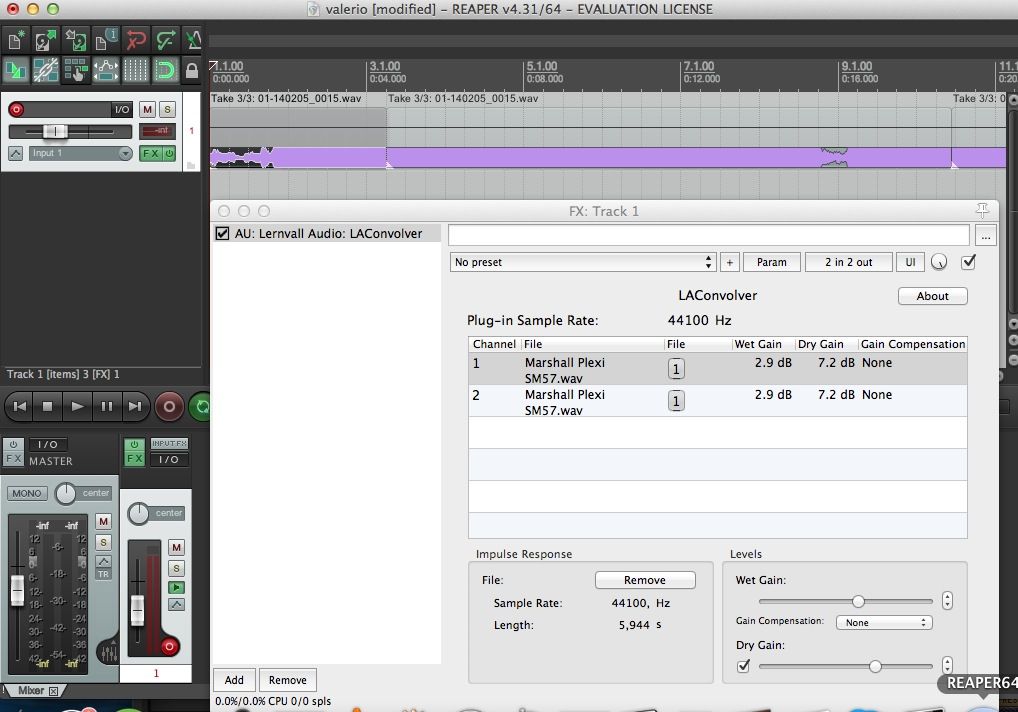Image resolution: width=1018 pixels, height=712 pixels.
Task: Go to project start transport button
Action: coord(20,406)
